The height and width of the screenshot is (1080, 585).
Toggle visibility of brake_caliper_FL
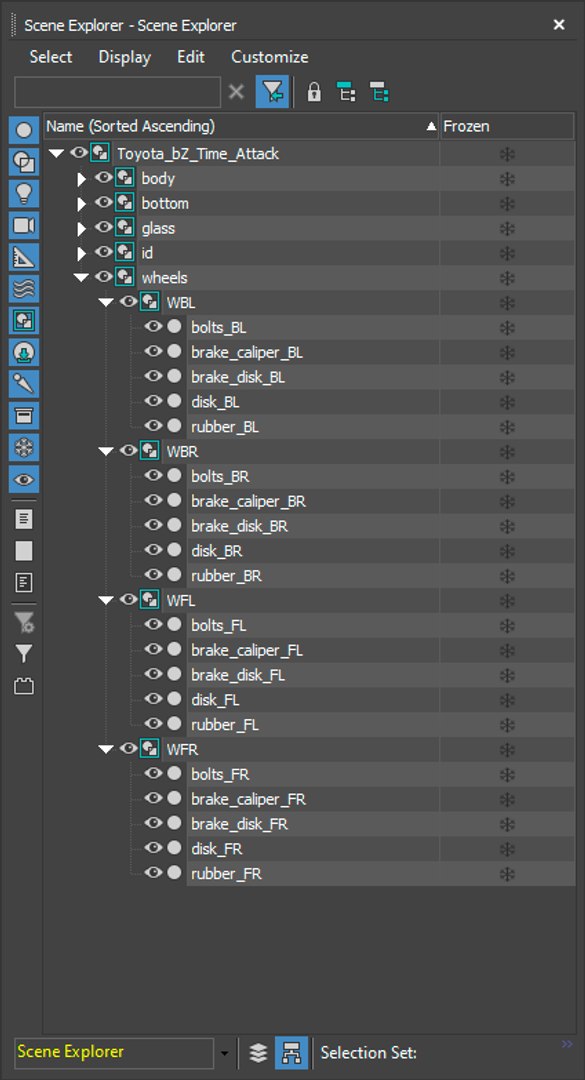153,649
